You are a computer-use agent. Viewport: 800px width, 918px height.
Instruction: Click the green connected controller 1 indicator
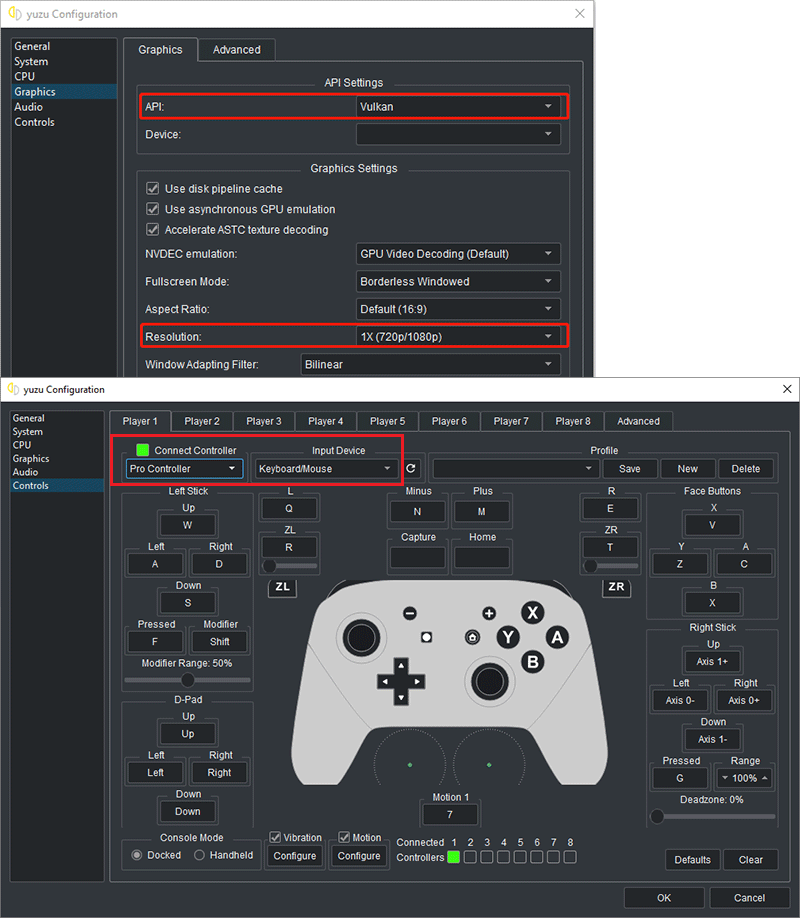[x=453, y=857]
